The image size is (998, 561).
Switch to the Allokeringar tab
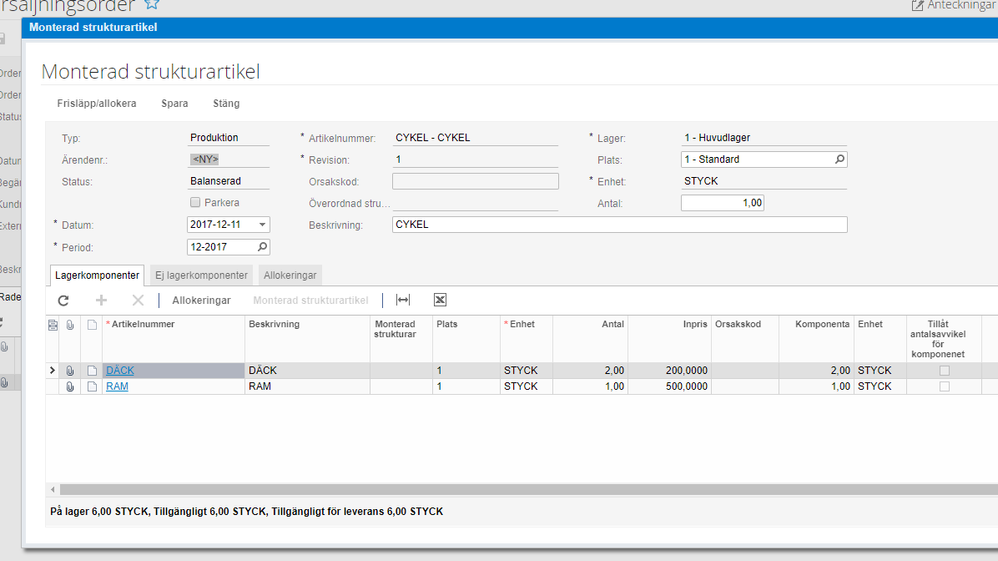[x=290, y=275]
